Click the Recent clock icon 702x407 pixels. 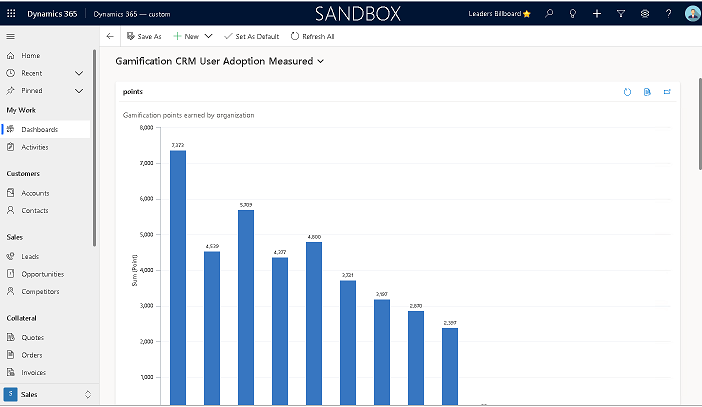11,73
